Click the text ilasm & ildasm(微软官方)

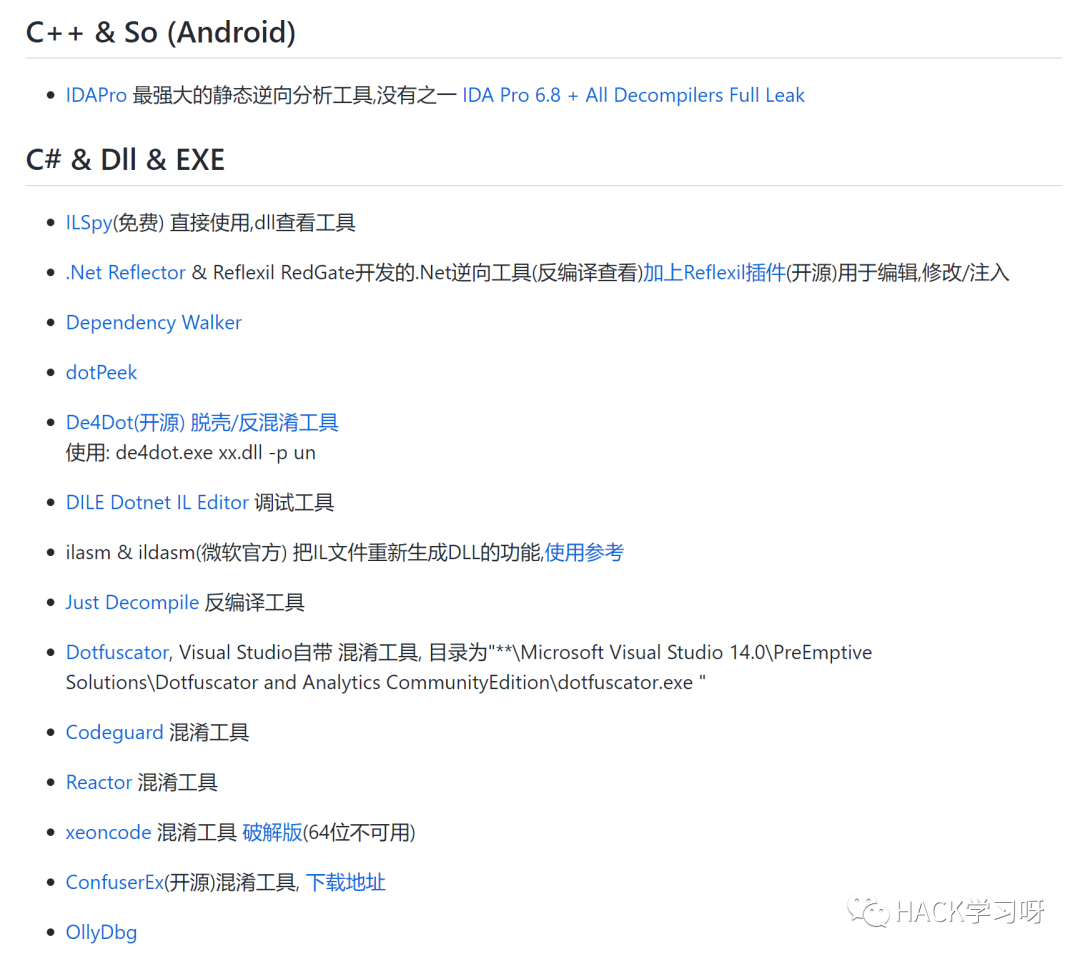(x=176, y=553)
